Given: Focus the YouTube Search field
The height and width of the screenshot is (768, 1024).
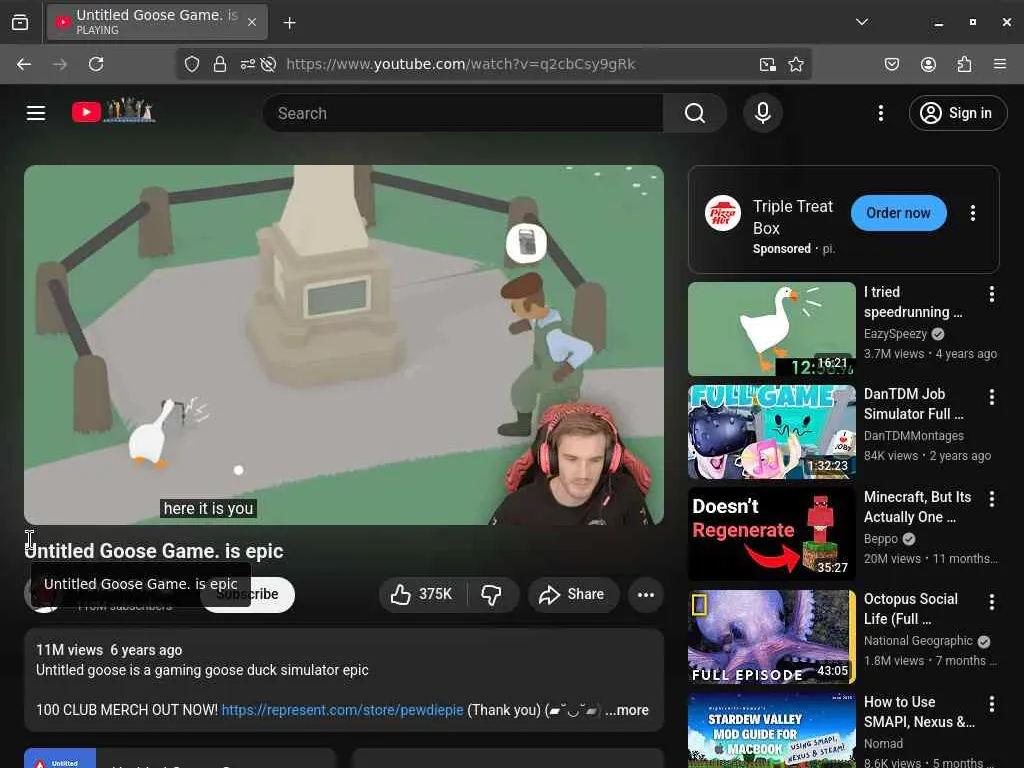Looking at the screenshot, I should [464, 113].
